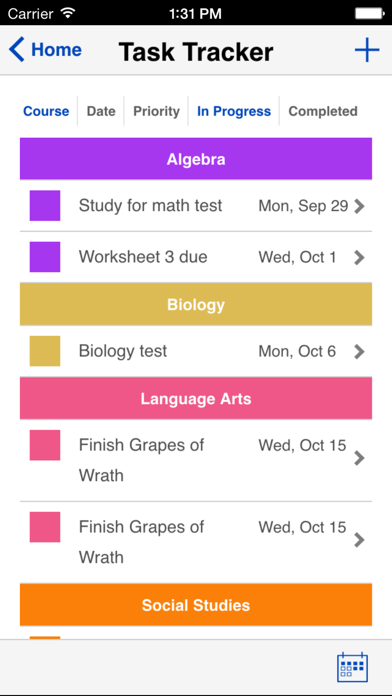This screenshot has height=696, width=392.
Task: Tap the Wi-Fi icon in status bar
Action: pyautogui.click(x=67, y=13)
